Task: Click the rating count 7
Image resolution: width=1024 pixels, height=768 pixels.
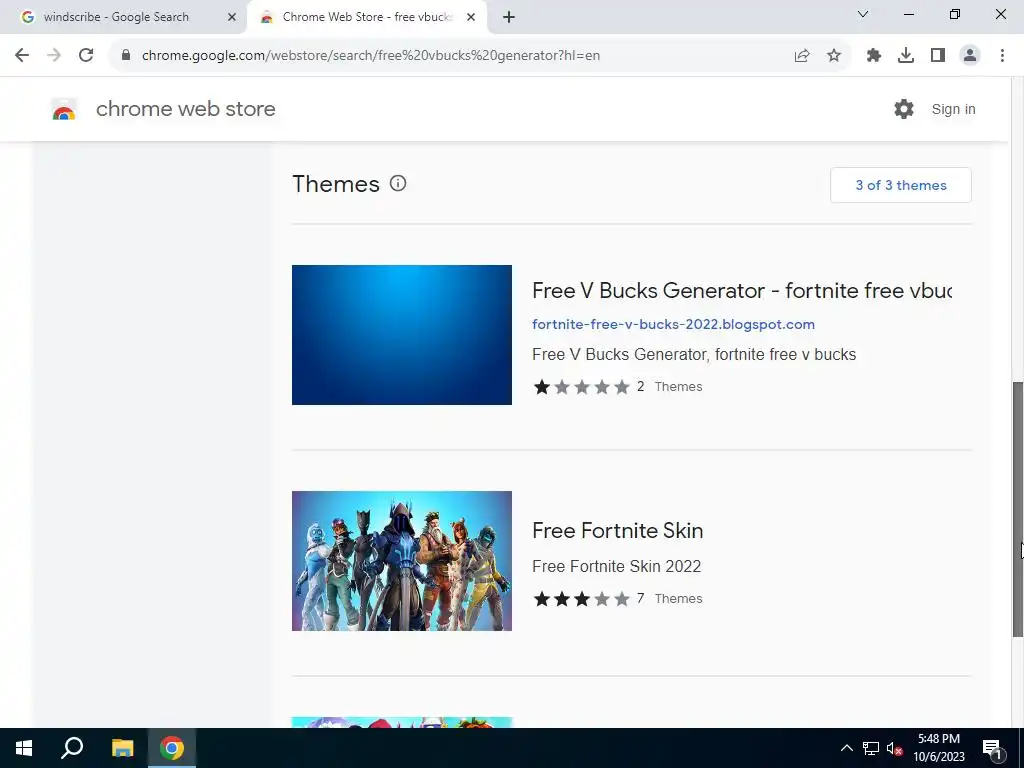Action: point(641,598)
